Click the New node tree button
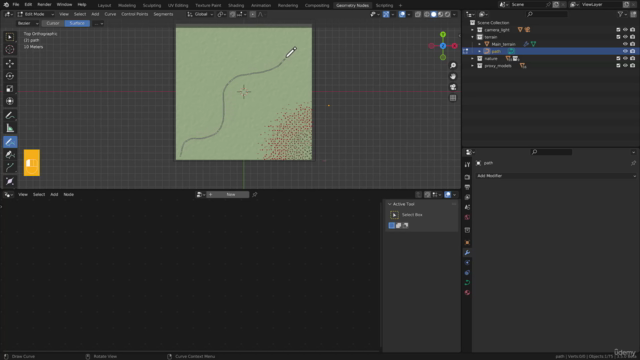Screen dimensions: 640x360 [x=228, y=195]
